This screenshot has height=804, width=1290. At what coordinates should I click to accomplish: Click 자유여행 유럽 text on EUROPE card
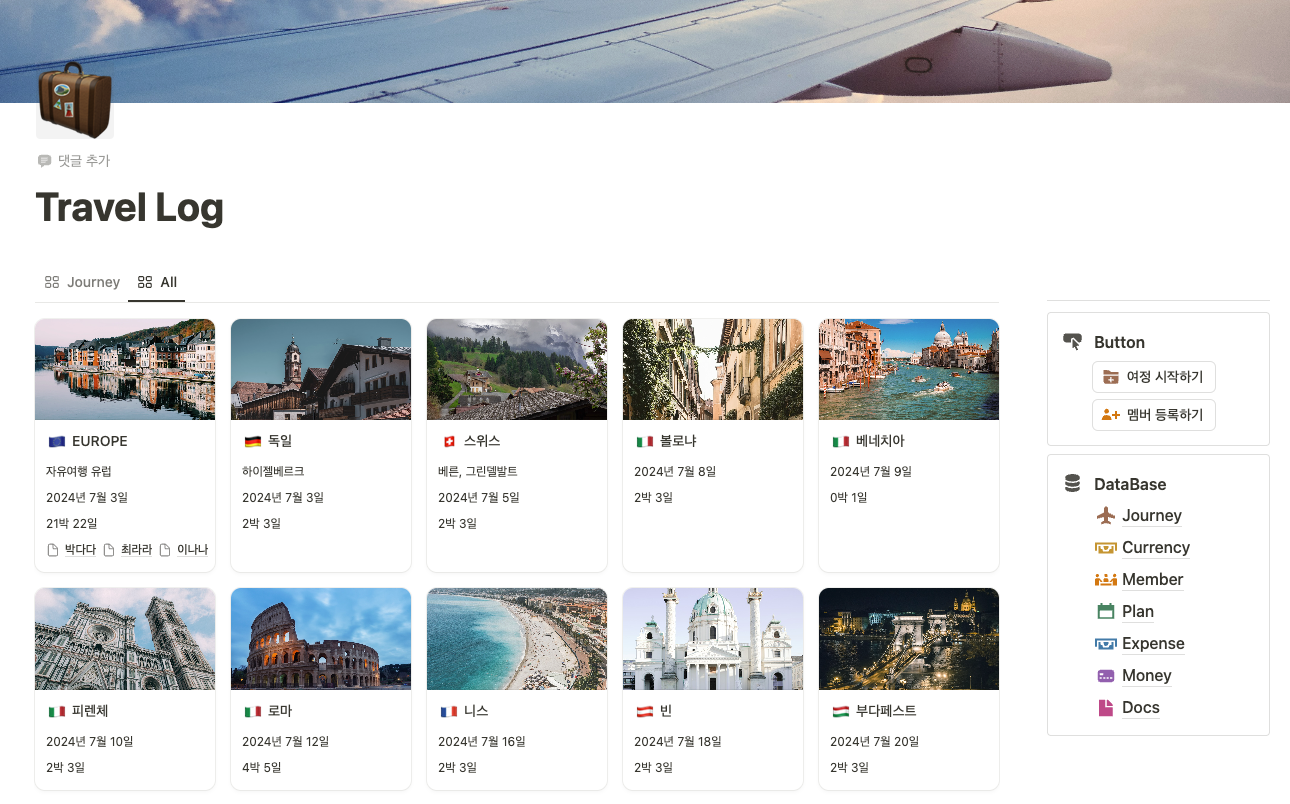[x=79, y=471]
